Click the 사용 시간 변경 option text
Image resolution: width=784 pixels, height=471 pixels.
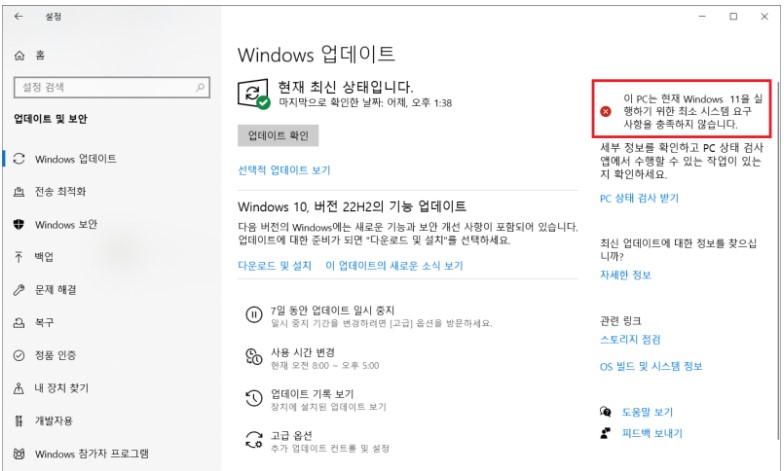click(302, 352)
